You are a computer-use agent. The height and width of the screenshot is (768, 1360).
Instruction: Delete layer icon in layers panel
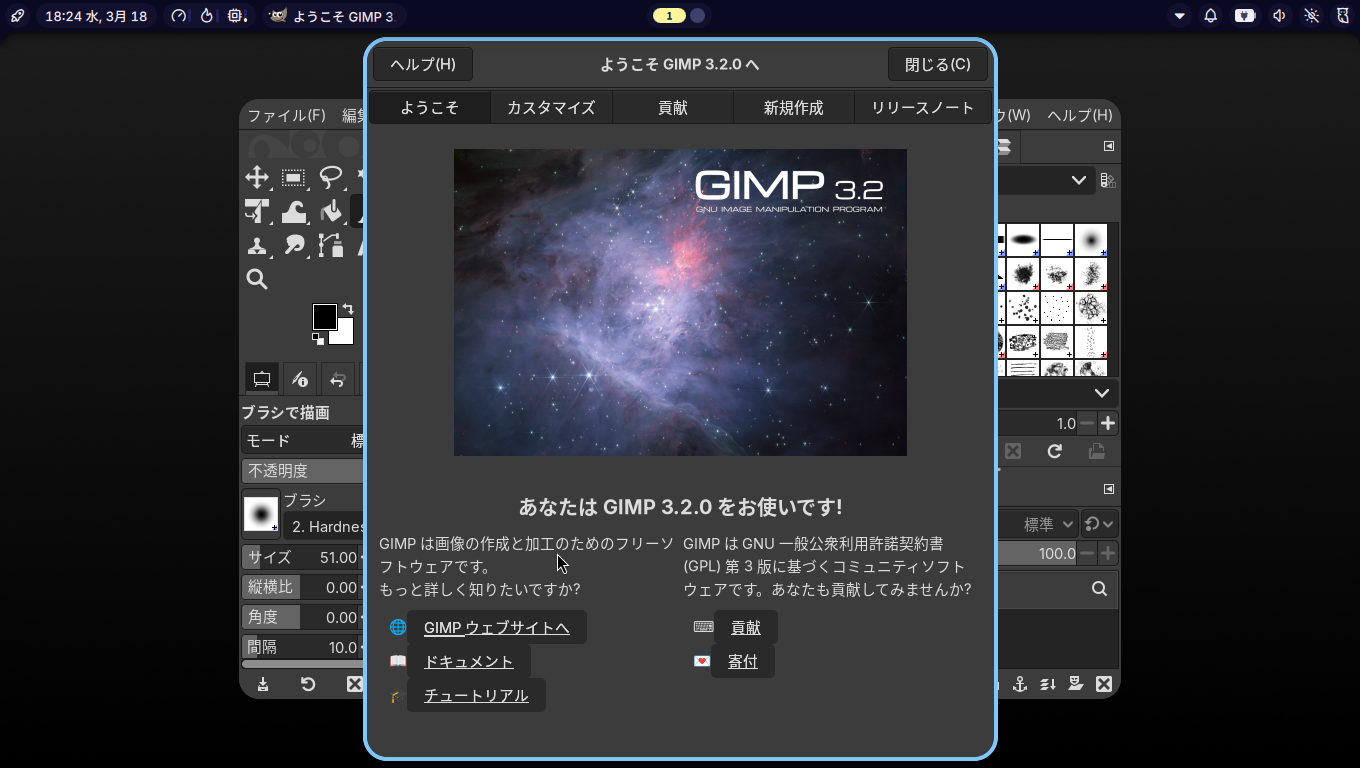coord(1104,684)
